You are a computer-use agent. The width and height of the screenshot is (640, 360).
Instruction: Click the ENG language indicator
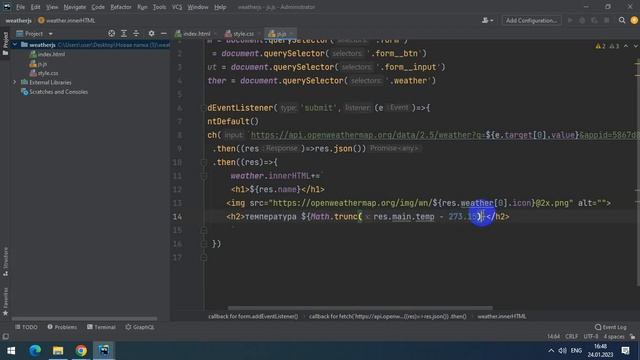(x=576, y=351)
